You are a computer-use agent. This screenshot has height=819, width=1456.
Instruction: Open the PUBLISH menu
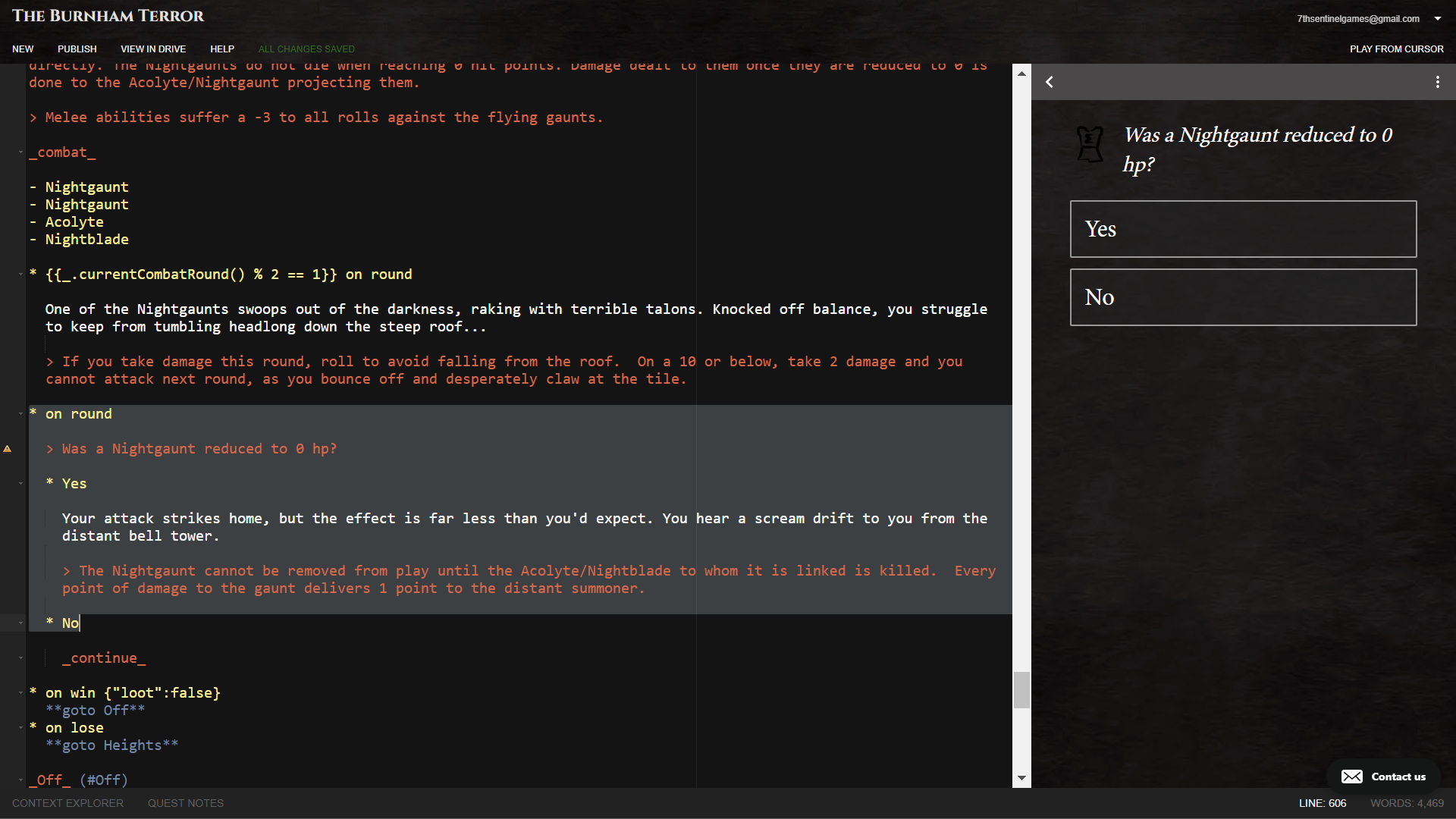point(77,49)
